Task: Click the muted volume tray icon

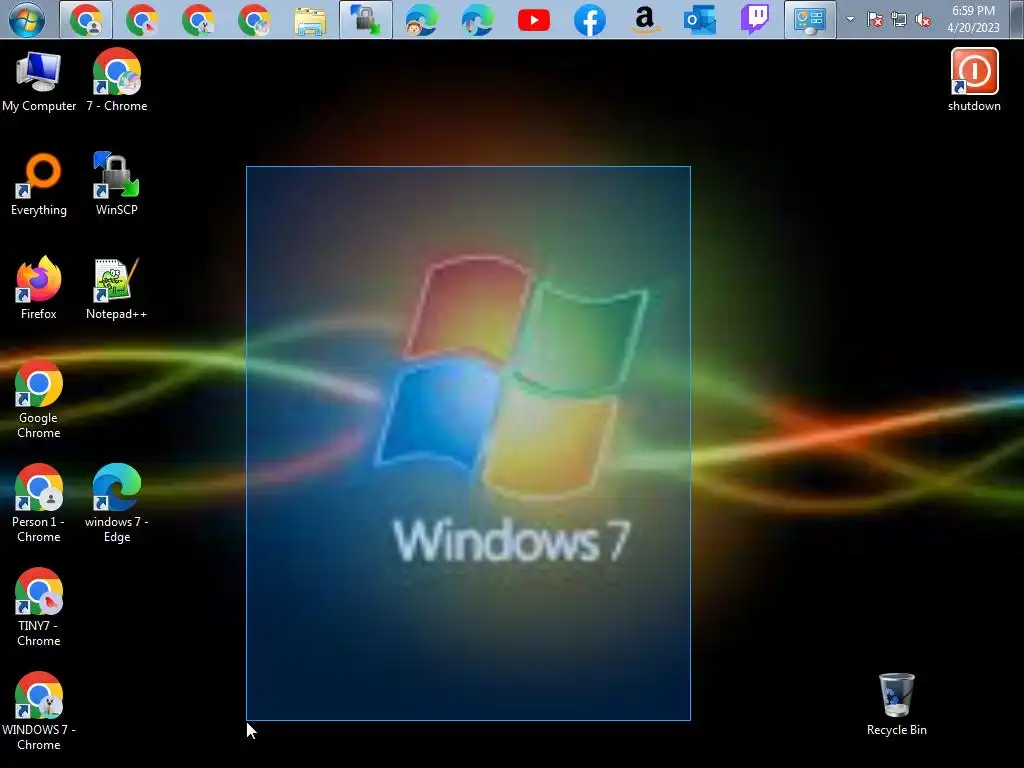Action: [x=923, y=20]
